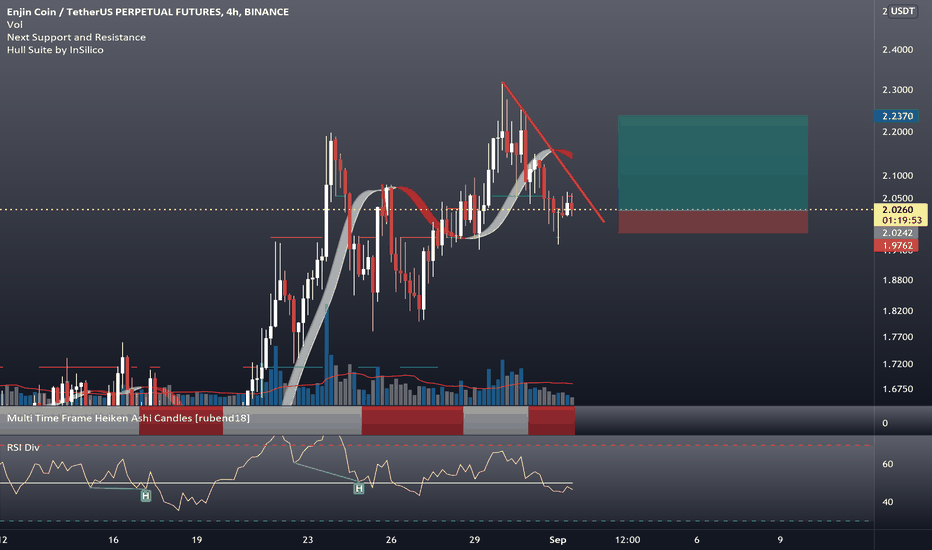
Task: Click the 2.2370 take-profit price label
Action: pos(897,116)
